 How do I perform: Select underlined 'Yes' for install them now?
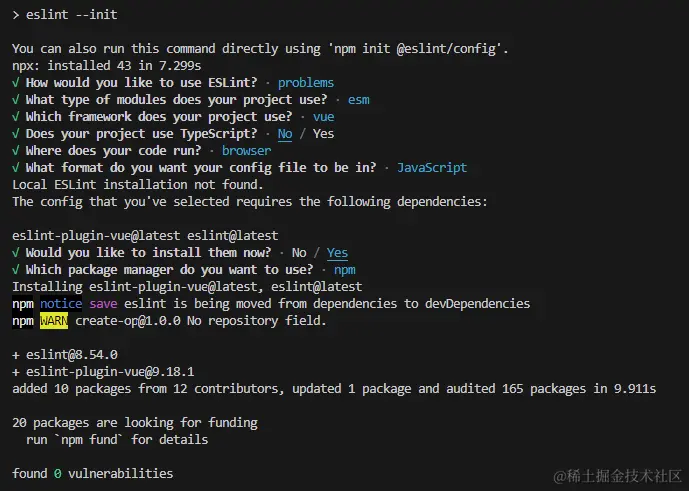tap(337, 253)
